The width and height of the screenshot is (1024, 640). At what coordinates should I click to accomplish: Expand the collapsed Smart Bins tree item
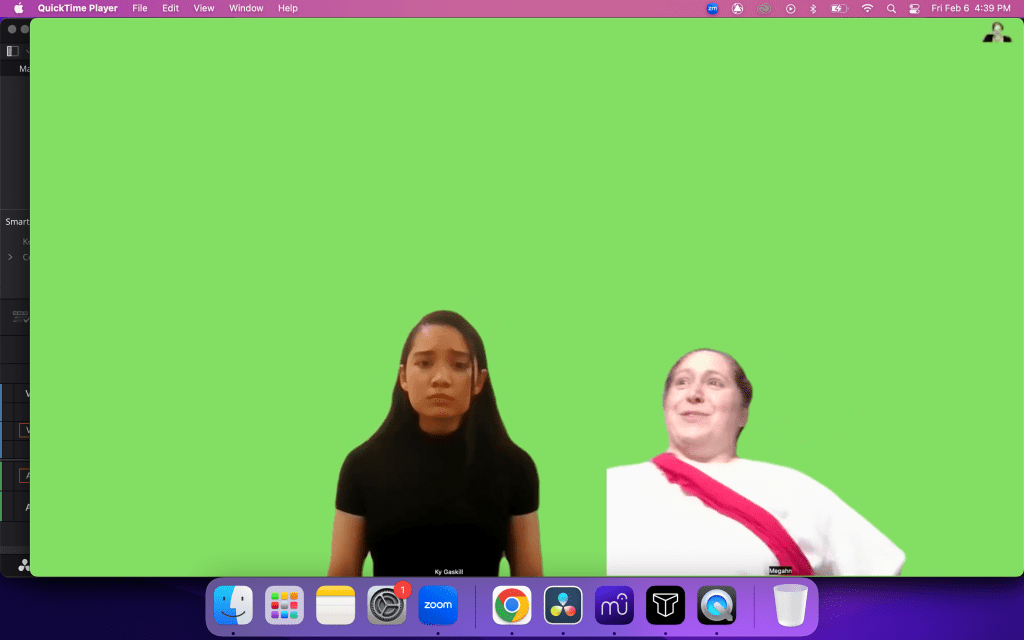[x=11, y=257]
